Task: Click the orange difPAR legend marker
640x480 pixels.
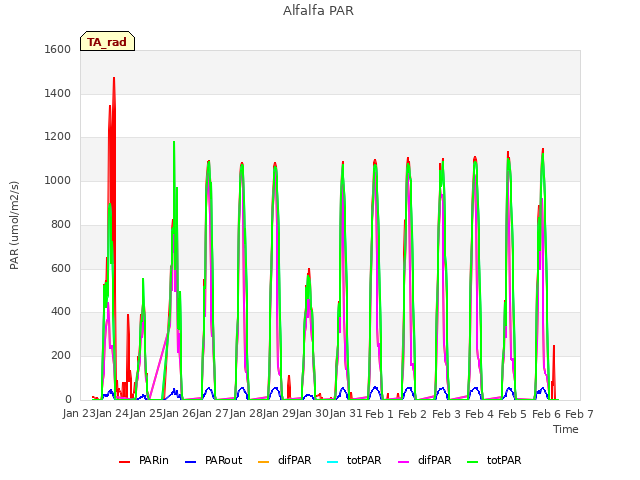Action: coord(264,462)
